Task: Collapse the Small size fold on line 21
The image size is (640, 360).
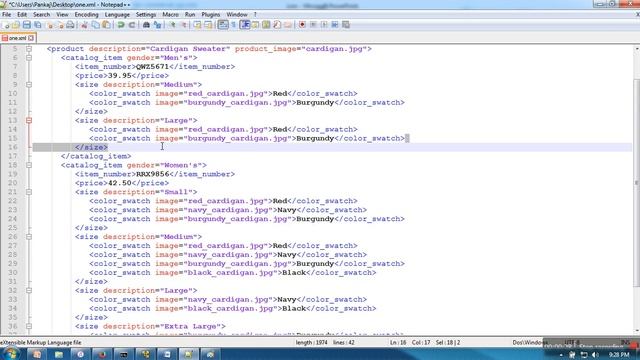Action: (29, 192)
